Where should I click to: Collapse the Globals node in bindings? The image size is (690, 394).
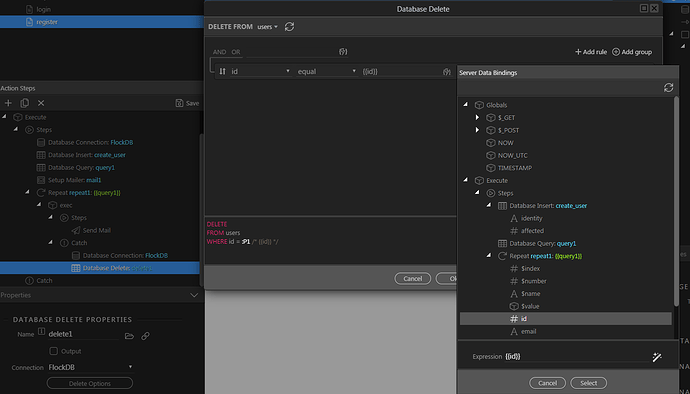[x=466, y=105]
